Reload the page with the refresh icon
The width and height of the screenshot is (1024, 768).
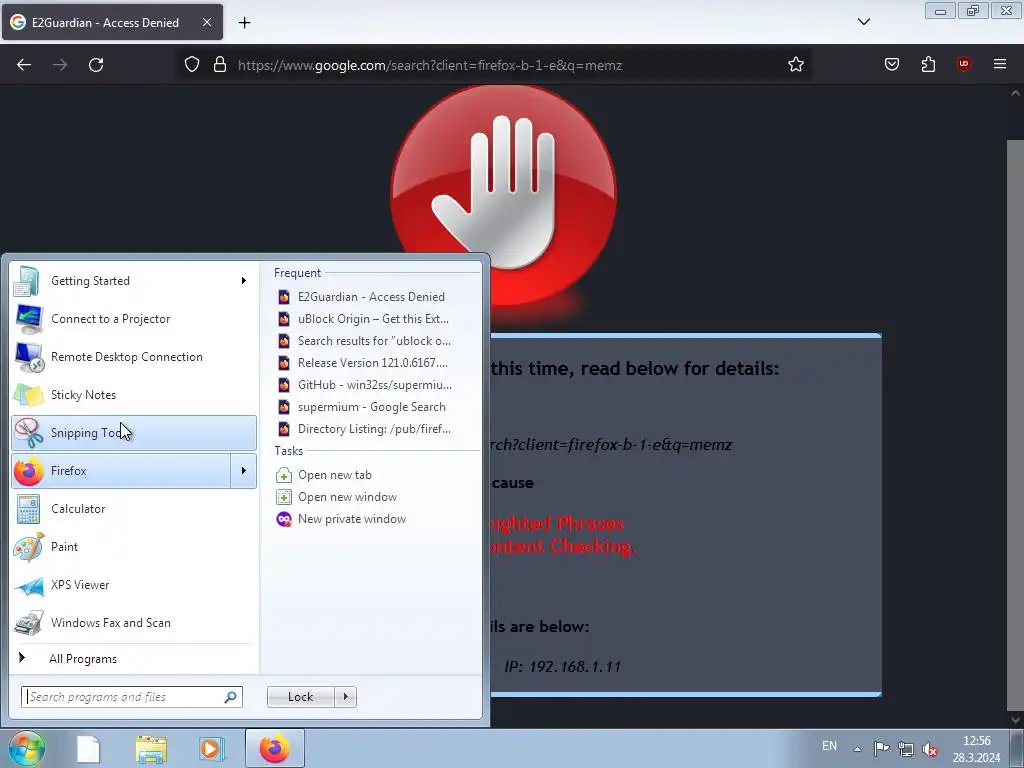pos(96,65)
